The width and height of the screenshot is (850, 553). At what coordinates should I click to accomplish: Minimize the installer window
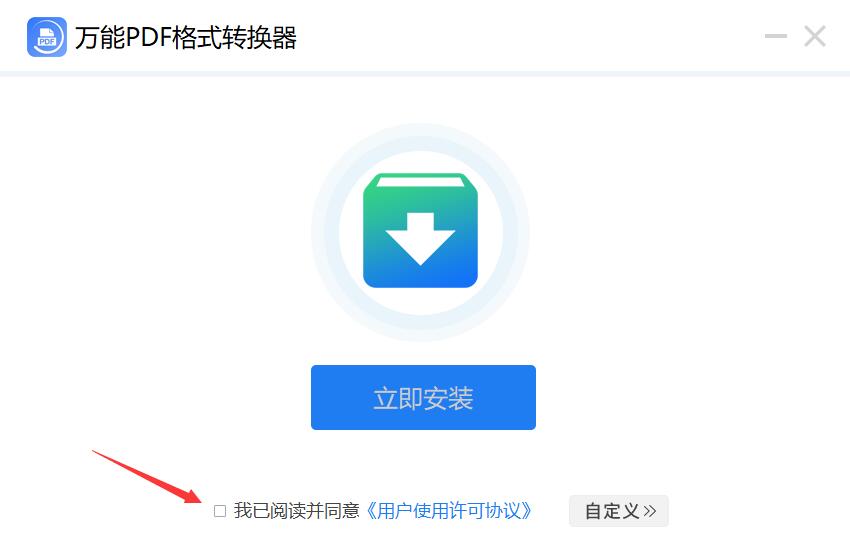pyautogui.click(x=776, y=36)
